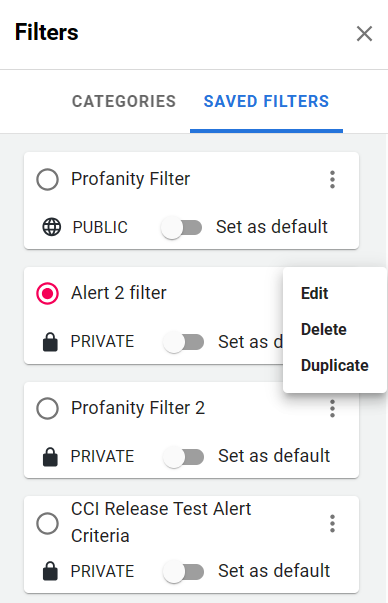Click the lock icon on Profanity Filter 2
The image size is (388, 603).
tap(50, 456)
